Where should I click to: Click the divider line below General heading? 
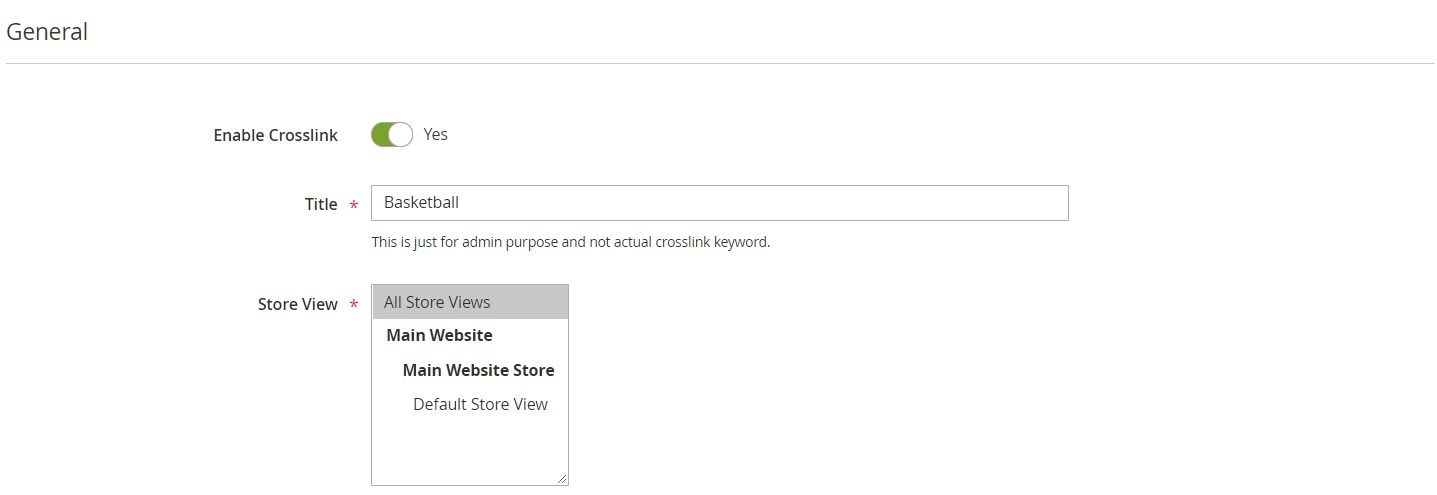[x=720, y=64]
